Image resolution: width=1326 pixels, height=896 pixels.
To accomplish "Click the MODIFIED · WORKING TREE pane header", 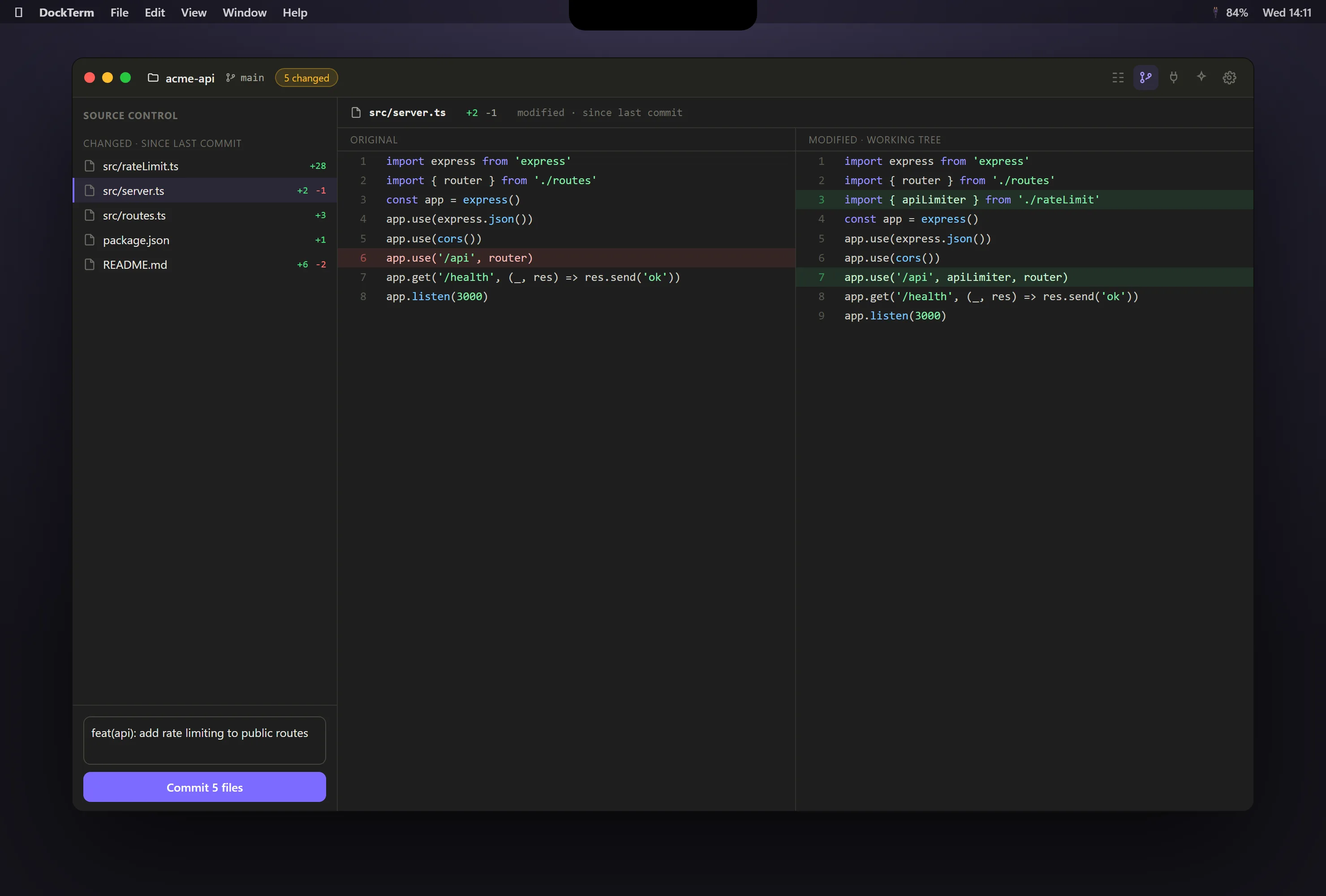I will pyautogui.click(x=875, y=140).
